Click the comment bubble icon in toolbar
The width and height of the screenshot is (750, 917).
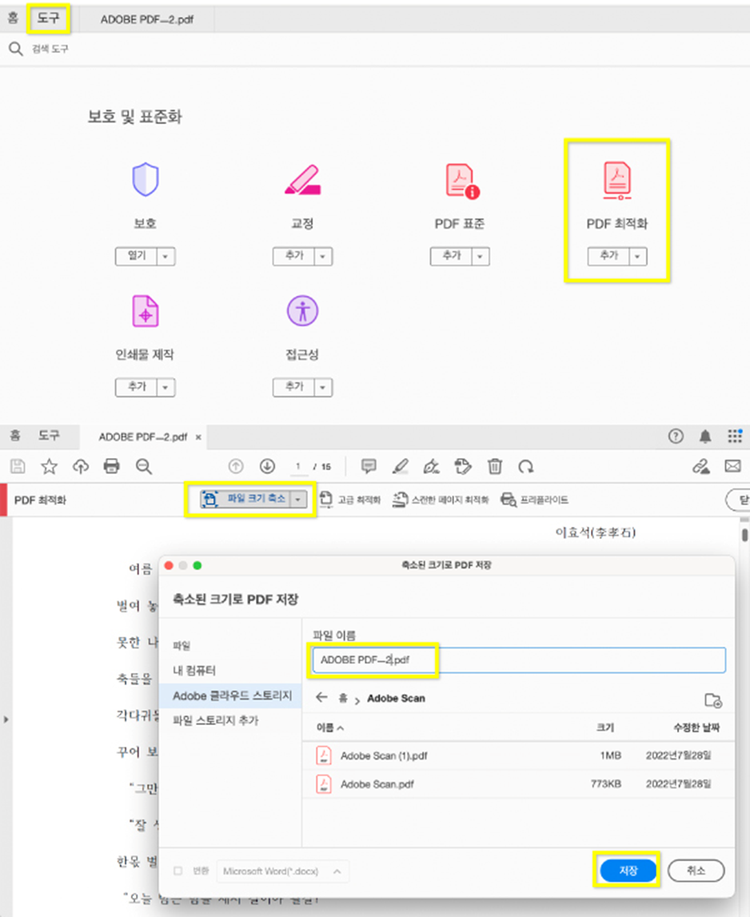pyautogui.click(x=369, y=466)
